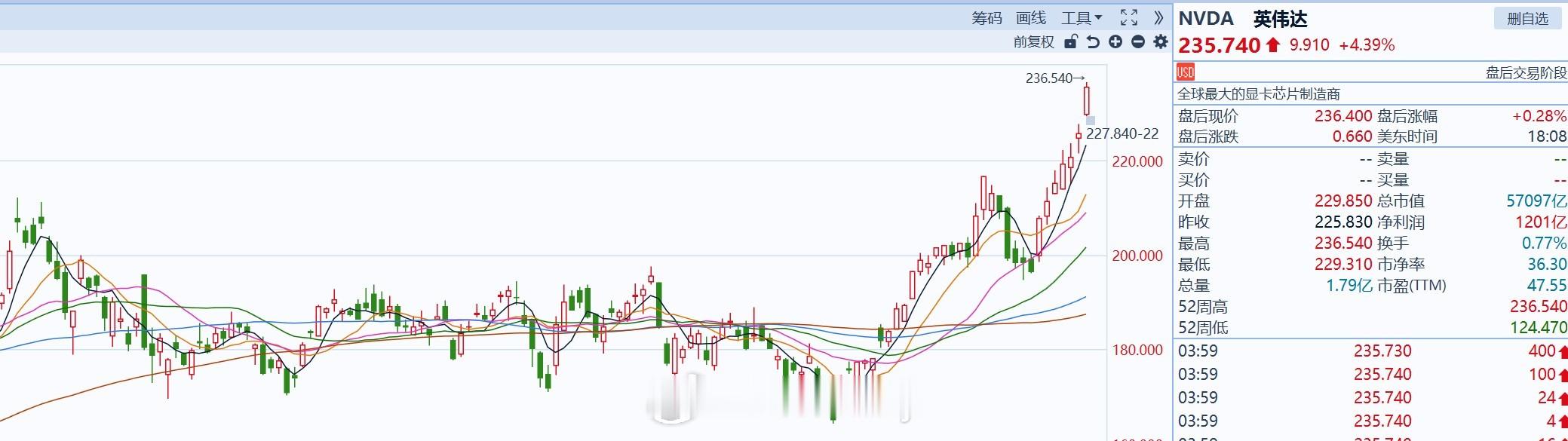Screen dimensions: 1568x441
Task: Click the net profit value 1201亿
Action: click(x=1541, y=222)
